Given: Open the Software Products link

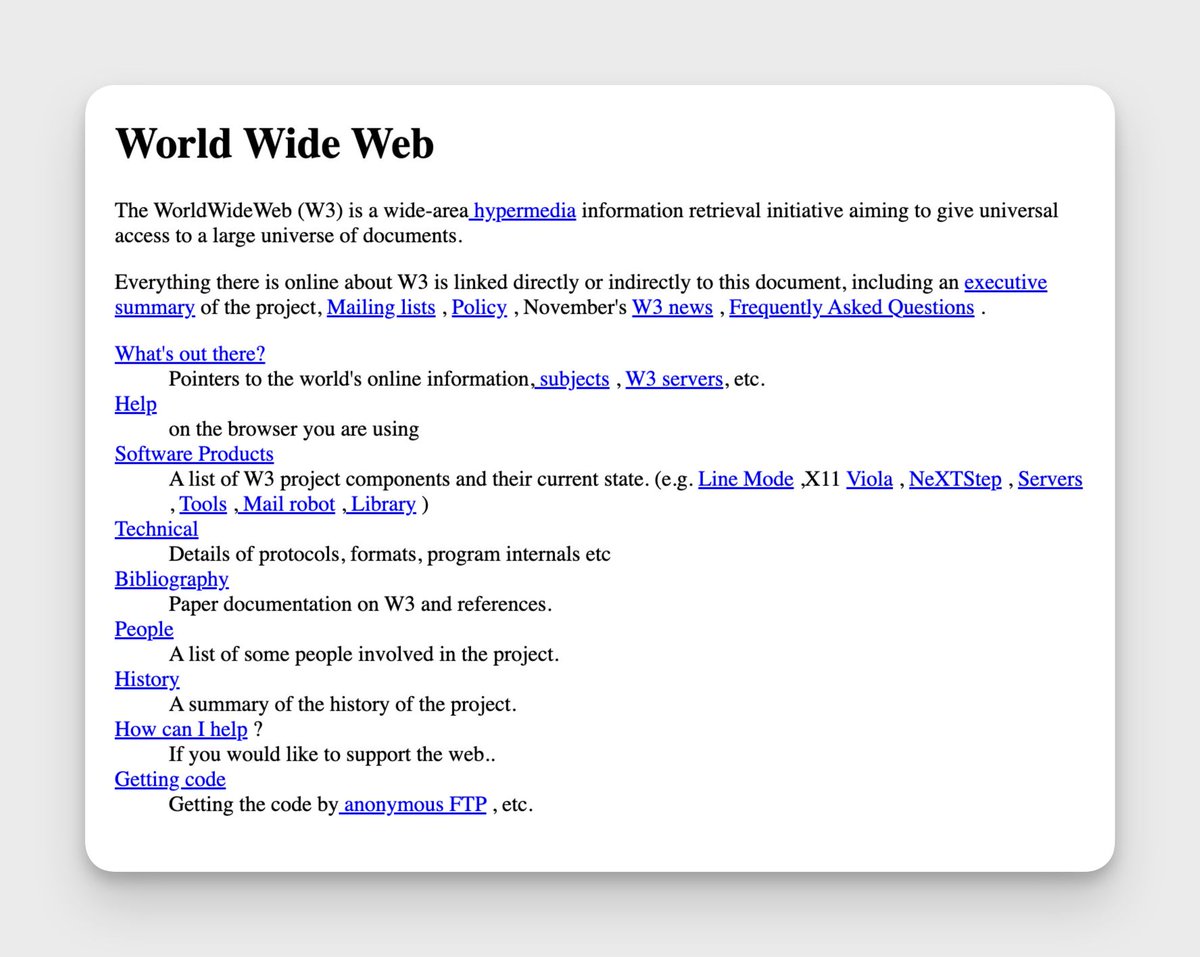Looking at the screenshot, I should pos(194,454).
